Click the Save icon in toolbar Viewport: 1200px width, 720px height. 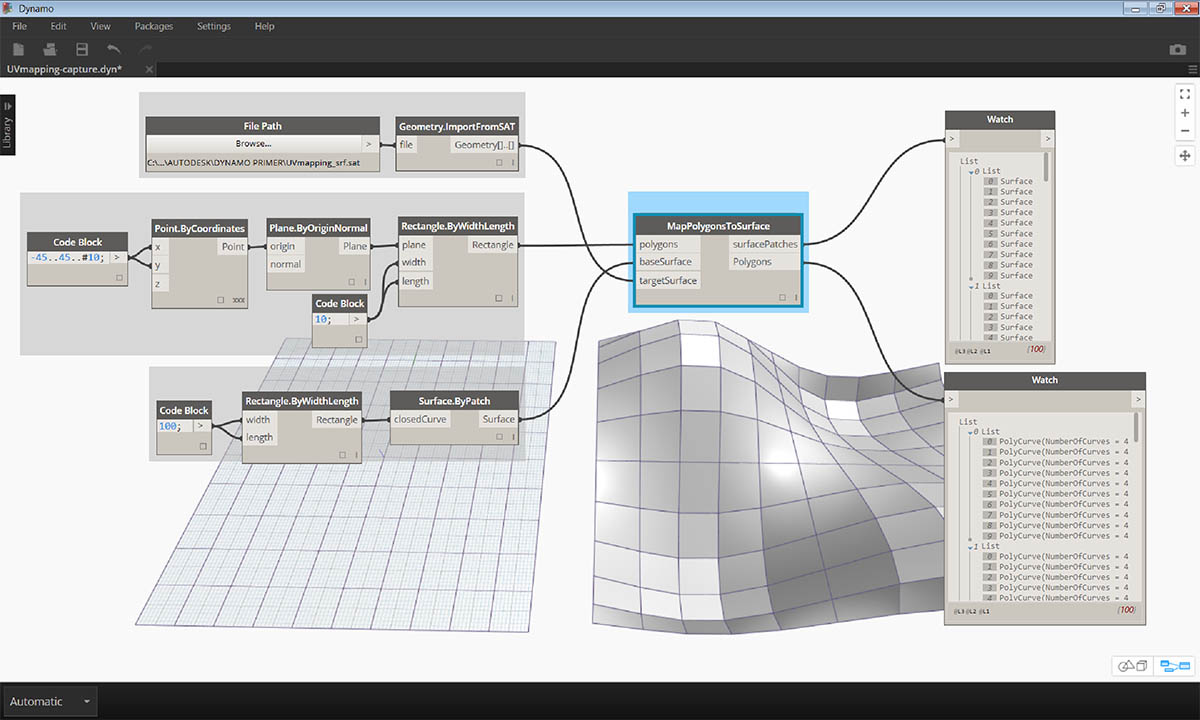(x=82, y=49)
